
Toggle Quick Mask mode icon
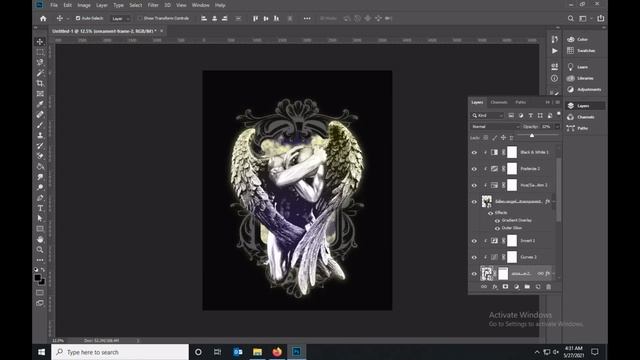[x=40, y=293]
